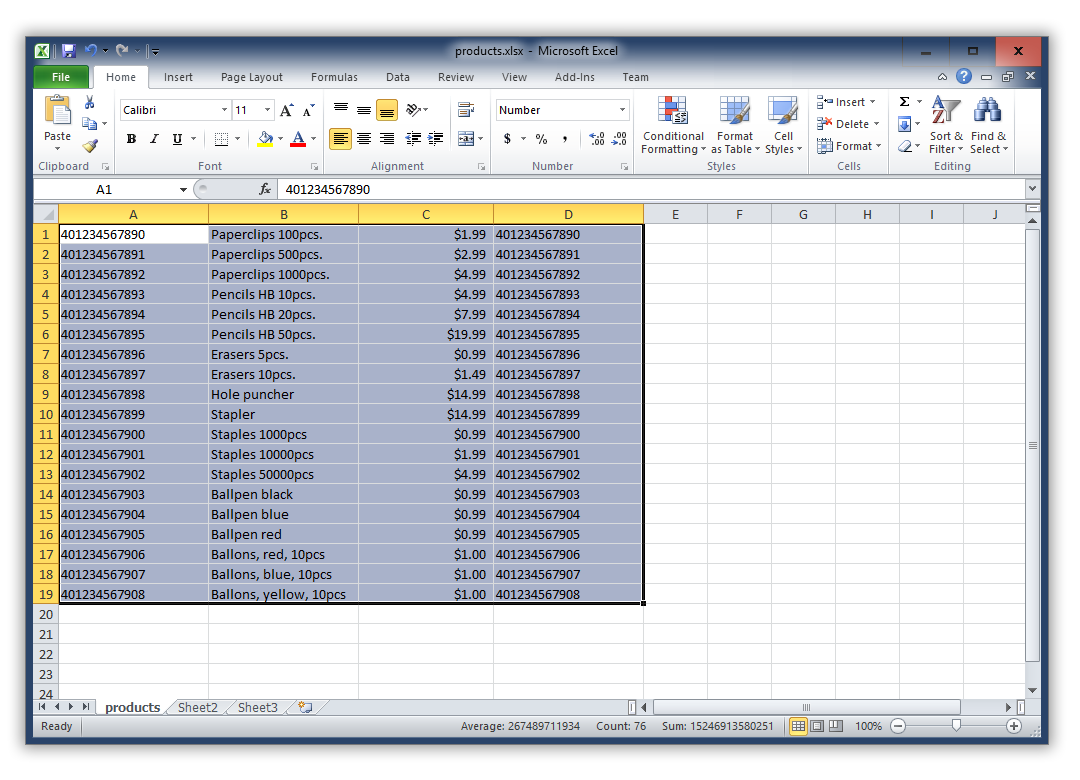Image resolution: width=1080 pixels, height=780 pixels.
Task: Toggle Underline formatting
Action: [177, 138]
